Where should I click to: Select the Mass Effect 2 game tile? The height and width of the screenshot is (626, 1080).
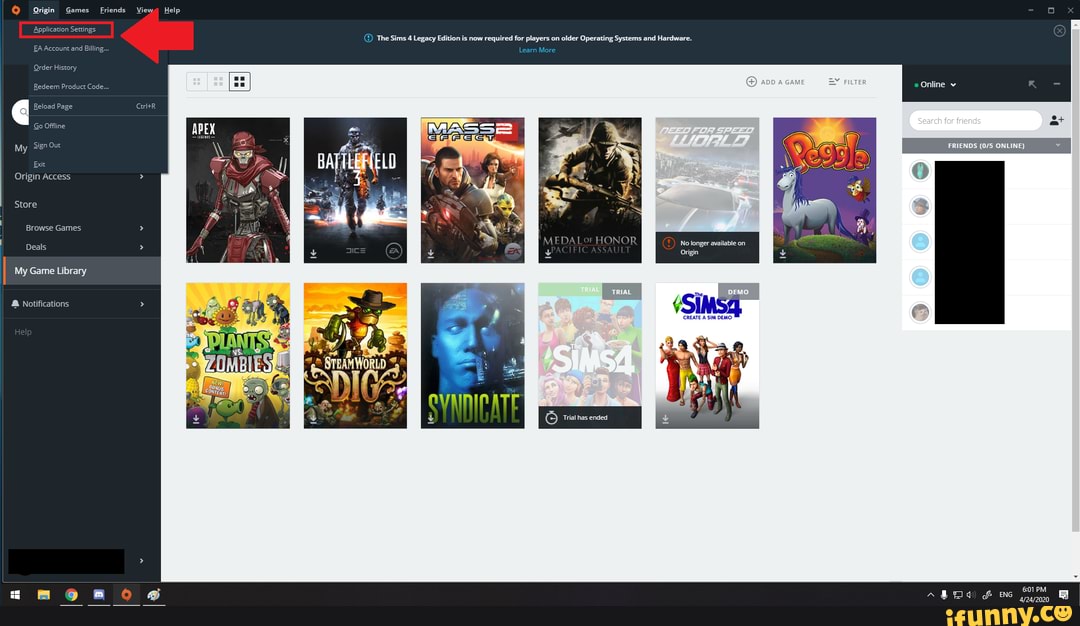tap(472, 190)
